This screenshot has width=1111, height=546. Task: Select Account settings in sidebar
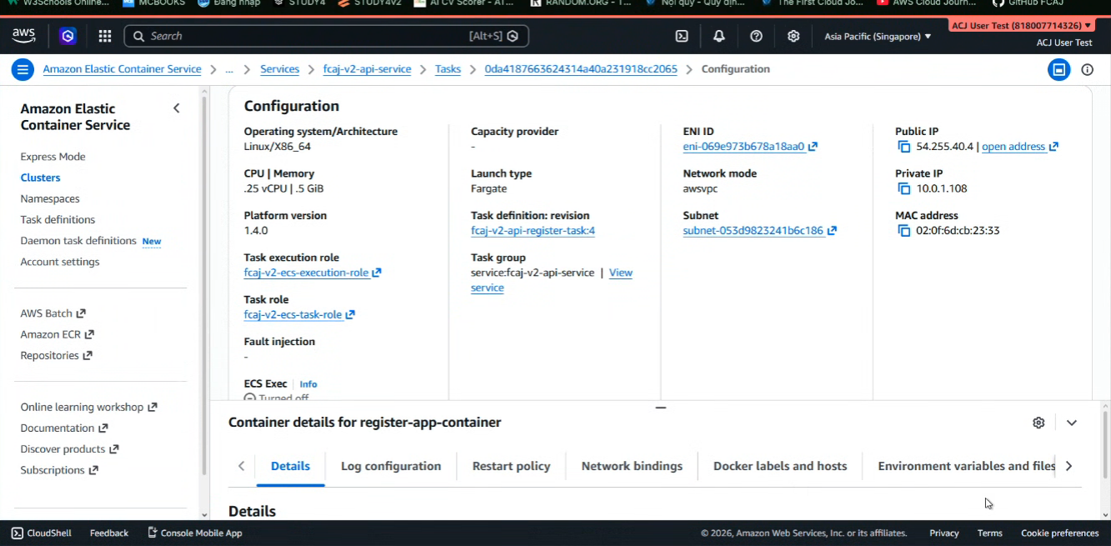[x=60, y=261]
